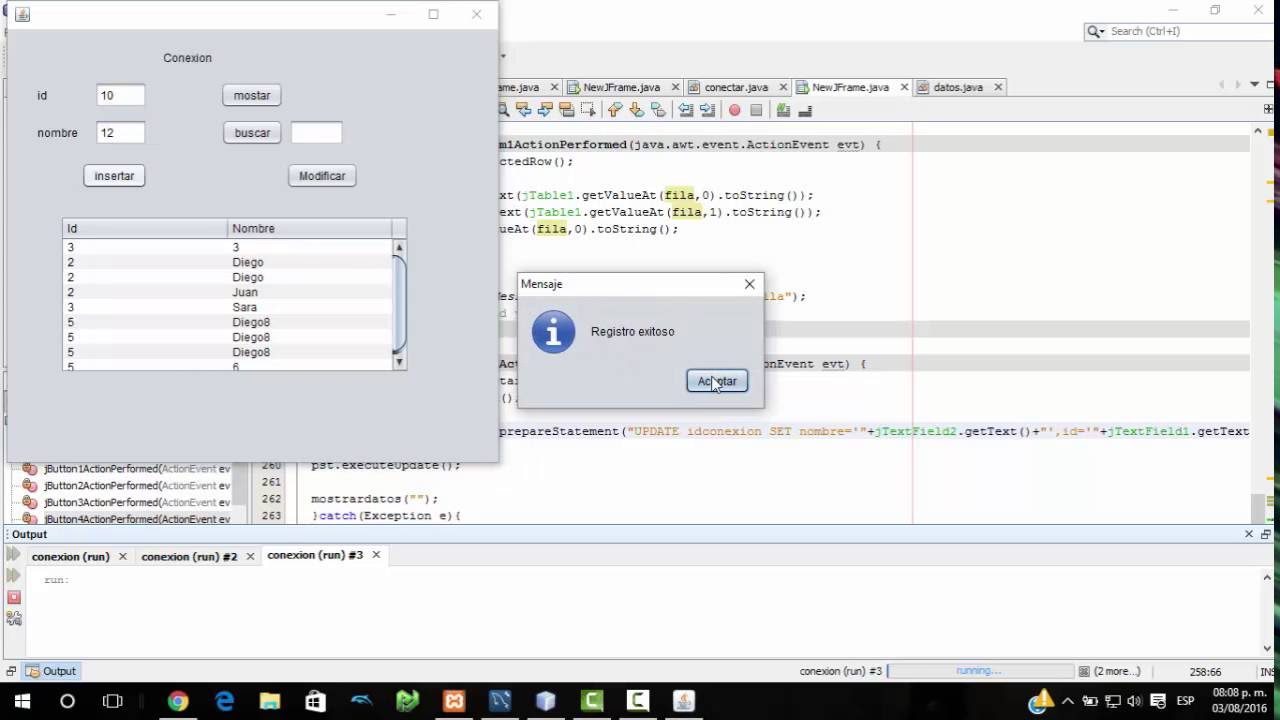Click the Comment editor toolbar icon
Viewport: 1280px width, 720px height.
click(783, 110)
